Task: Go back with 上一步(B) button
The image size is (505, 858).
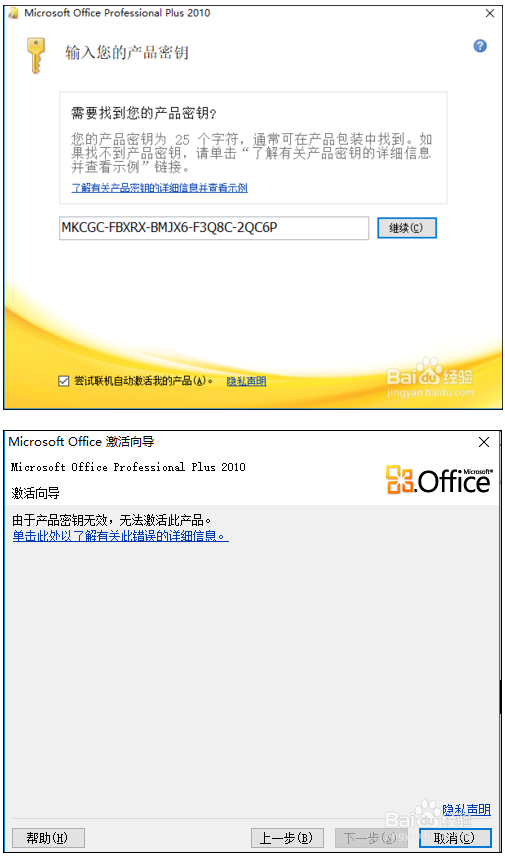Action: [x=287, y=837]
